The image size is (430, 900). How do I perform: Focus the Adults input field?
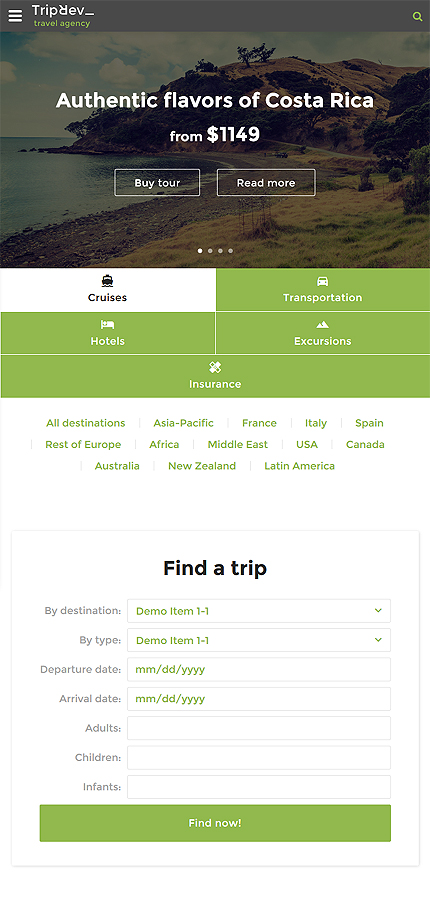[259, 728]
